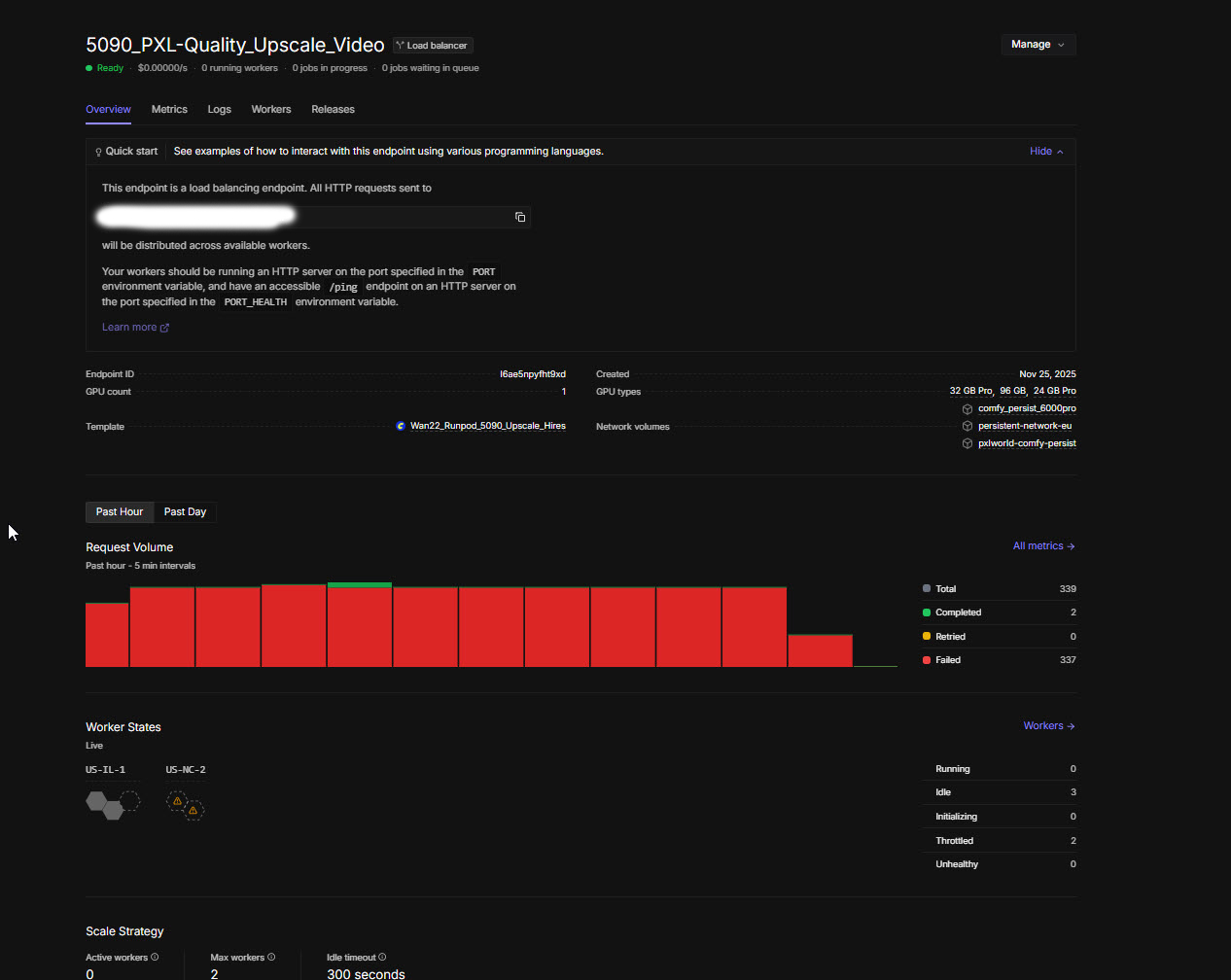1231x980 pixels.
Task: Click the Load balancer badge
Action: [431, 45]
